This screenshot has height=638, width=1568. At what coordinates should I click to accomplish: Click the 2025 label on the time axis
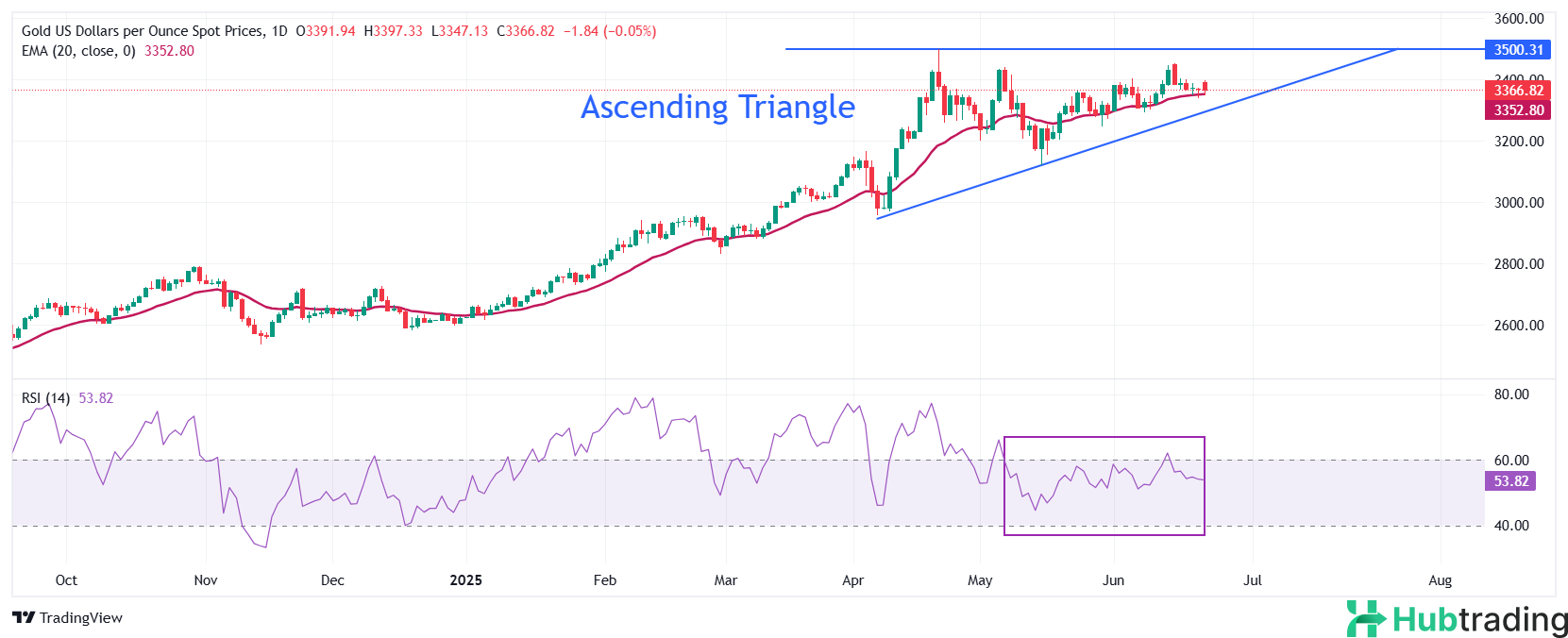465,580
